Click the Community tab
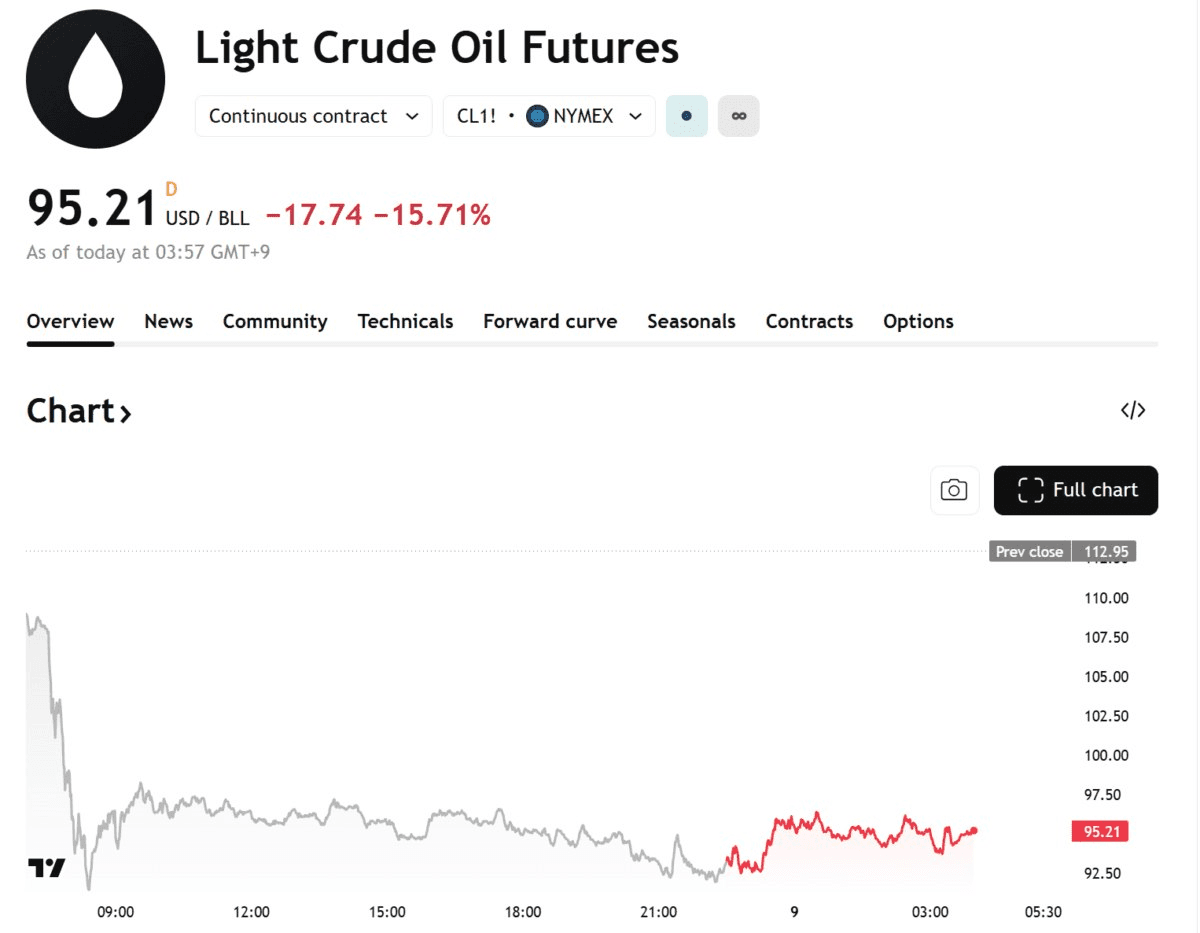The image size is (1200, 933). (275, 321)
